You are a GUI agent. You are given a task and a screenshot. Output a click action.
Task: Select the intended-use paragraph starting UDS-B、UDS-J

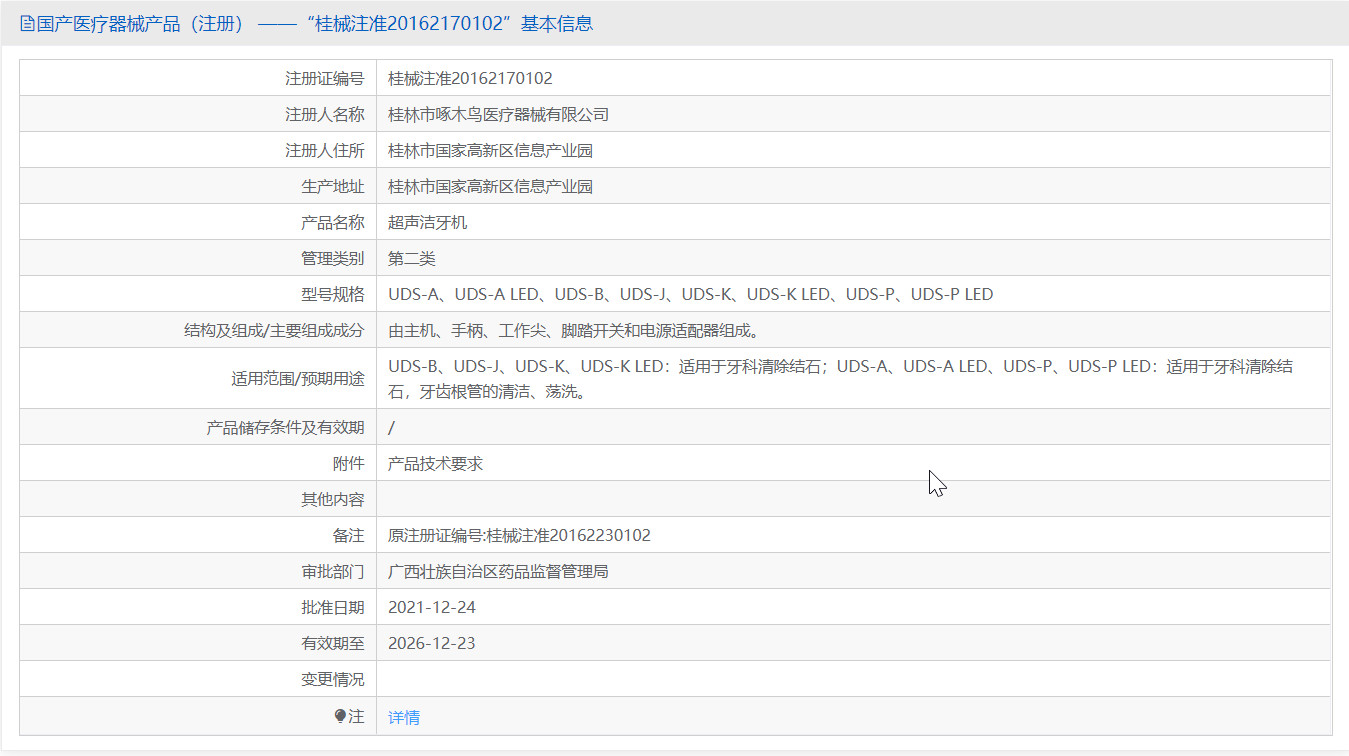(840, 379)
